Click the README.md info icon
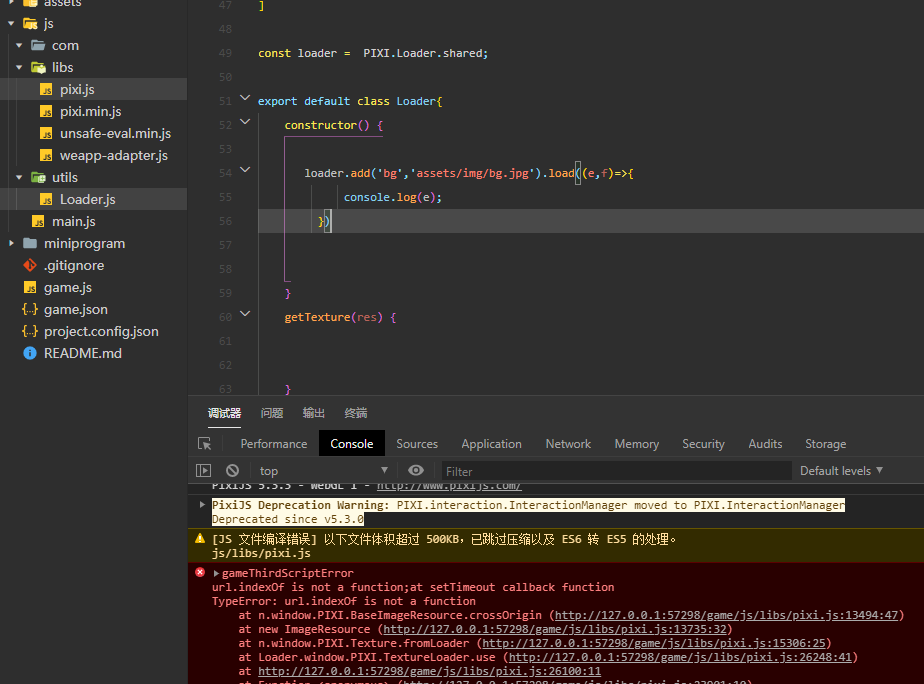Image resolution: width=924 pixels, height=684 pixels. [x=30, y=353]
